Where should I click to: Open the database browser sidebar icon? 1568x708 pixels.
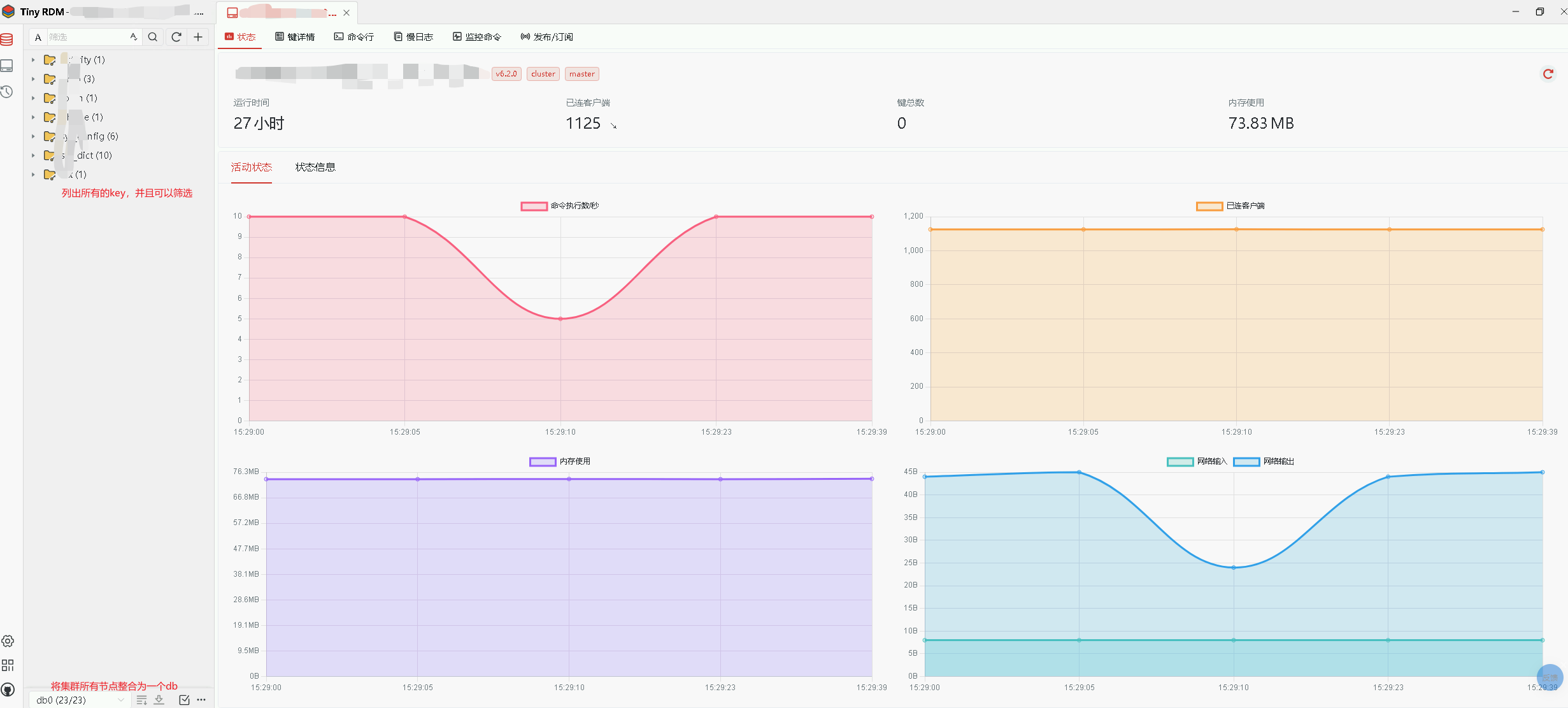coord(7,40)
